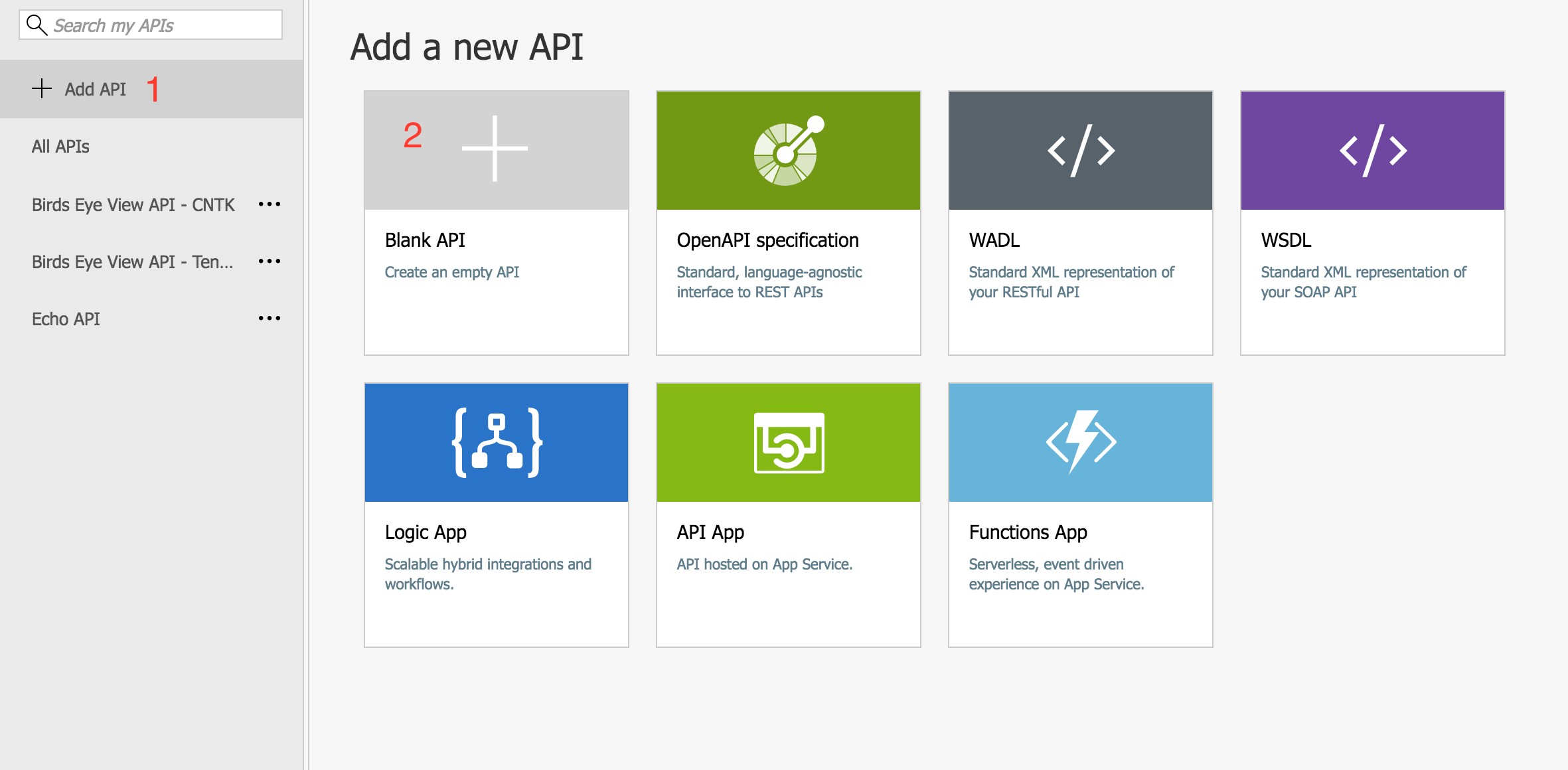Viewport: 1568px width, 770px height.
Task: Click the WSDL purple code icon
Action: coord(1371,149)
